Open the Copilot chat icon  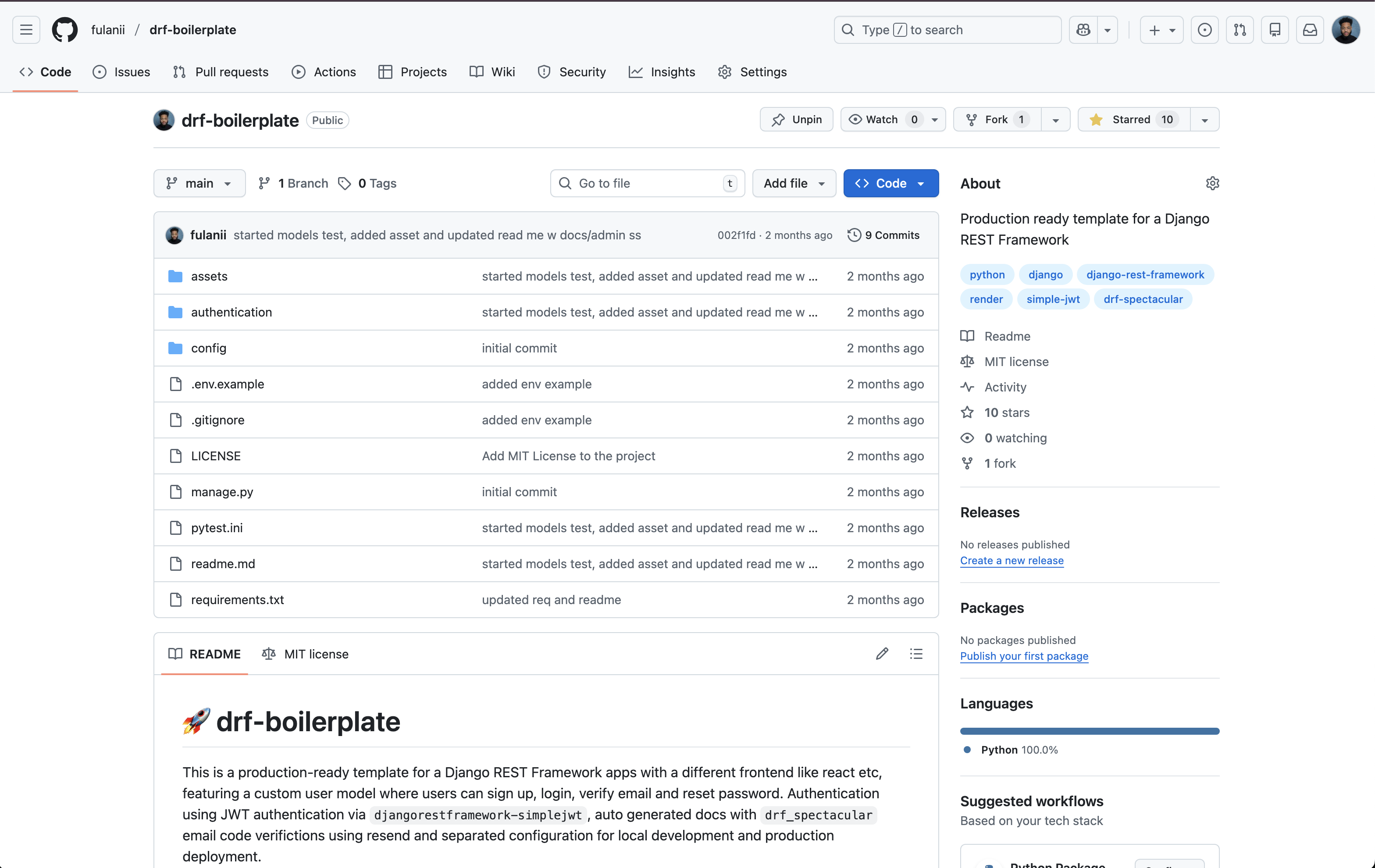[x=1083, y=30]
